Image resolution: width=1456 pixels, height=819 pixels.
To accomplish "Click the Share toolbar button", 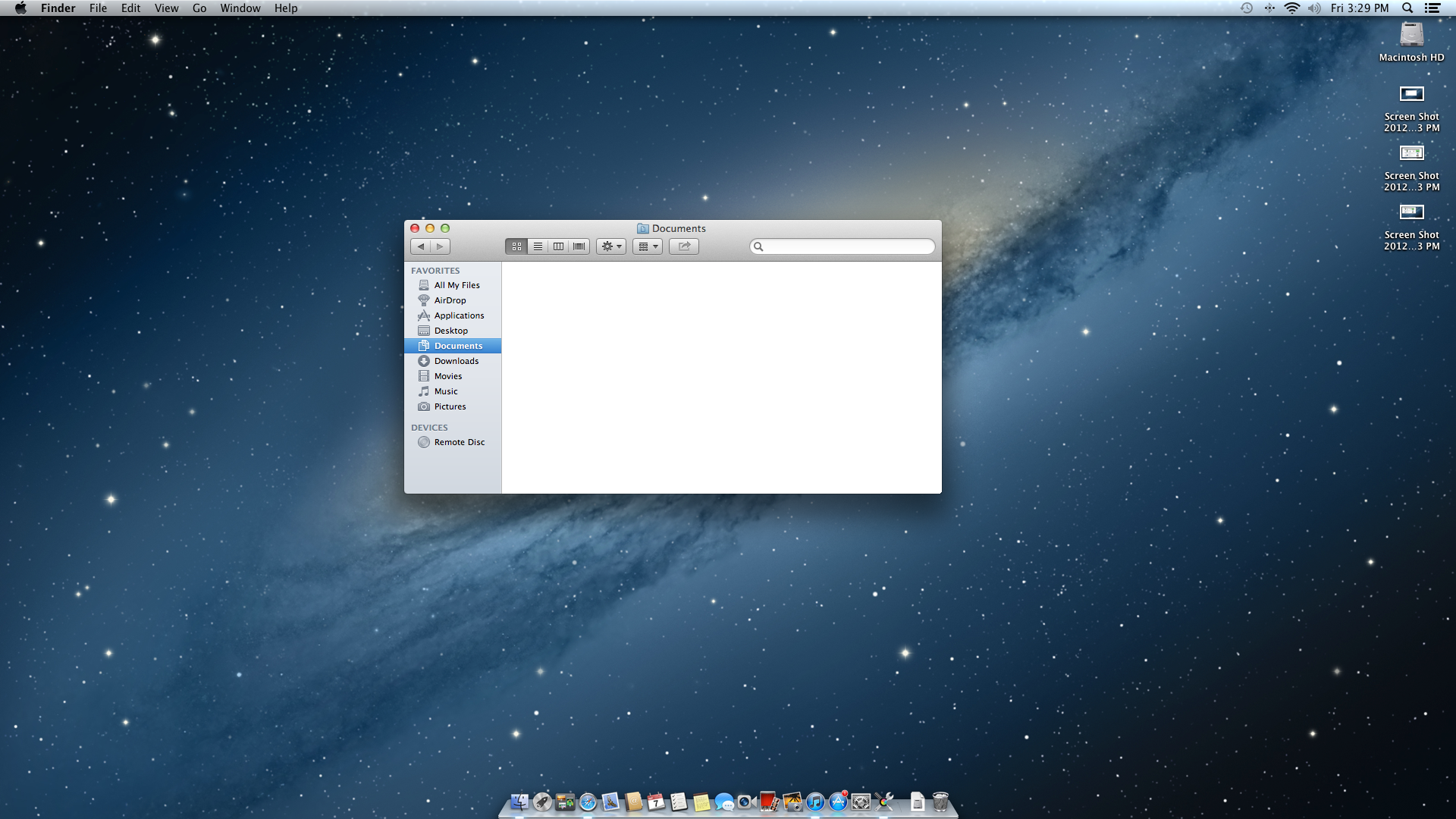I will (684, 246).
